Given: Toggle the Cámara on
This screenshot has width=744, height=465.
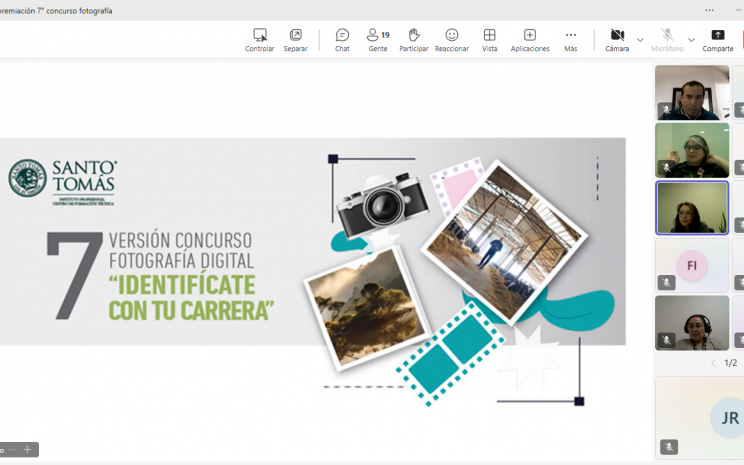Looking at the screenshot, I should [x=617, y=40].
